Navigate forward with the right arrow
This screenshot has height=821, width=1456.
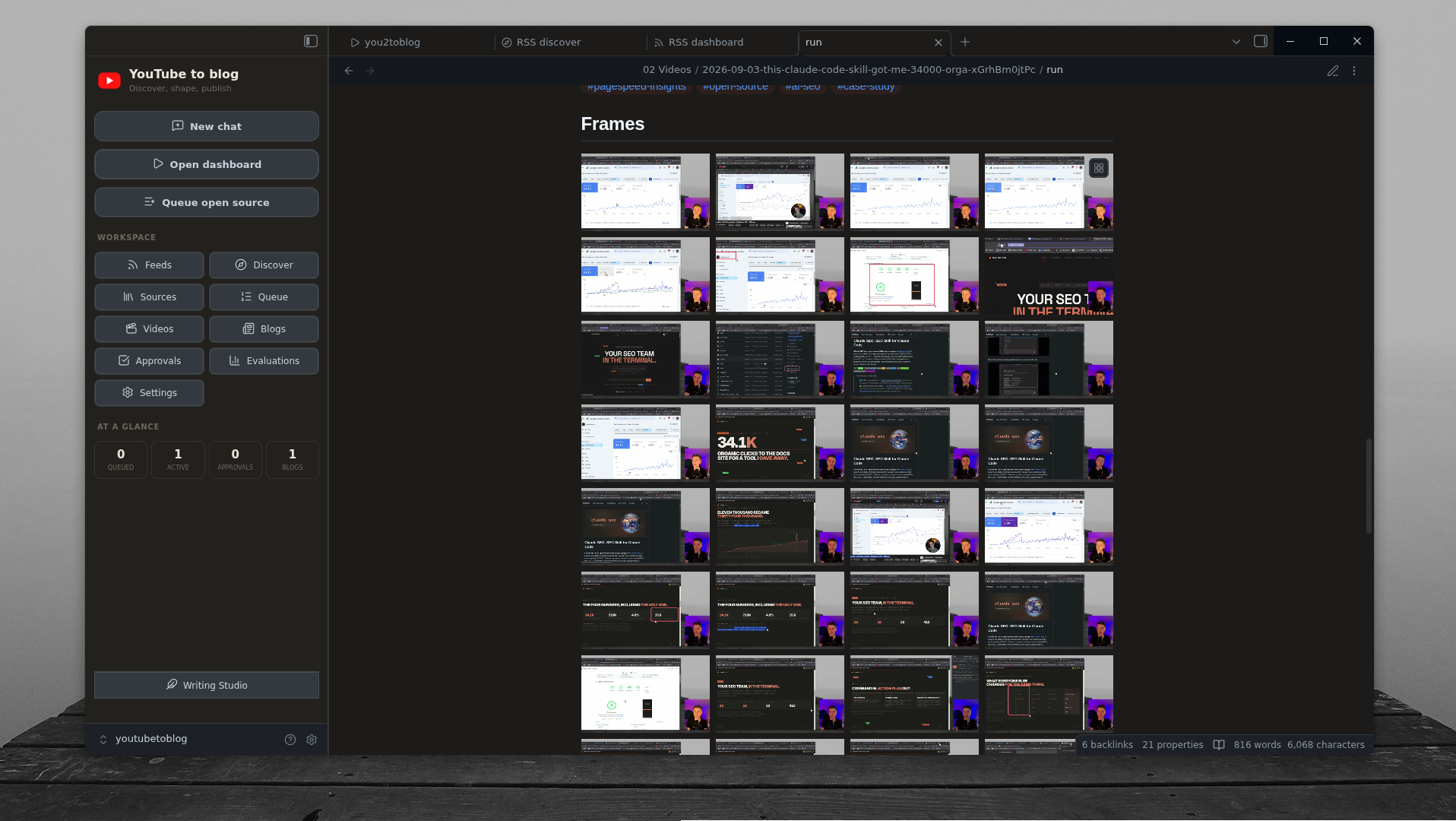click(370, 71)
